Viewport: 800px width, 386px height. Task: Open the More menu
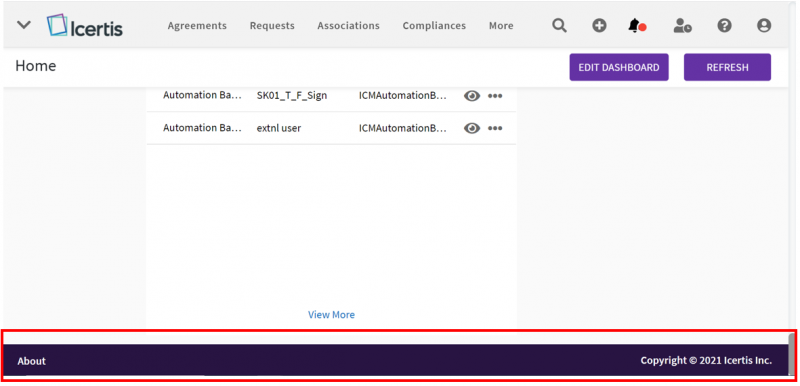pos(501,25)
